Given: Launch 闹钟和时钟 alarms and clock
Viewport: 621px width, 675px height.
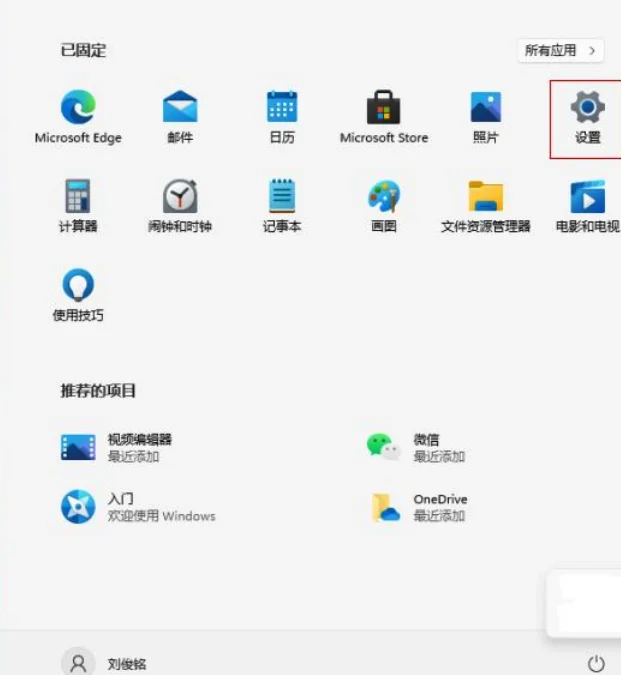Looking at the screenshot, I should point(180,206).
